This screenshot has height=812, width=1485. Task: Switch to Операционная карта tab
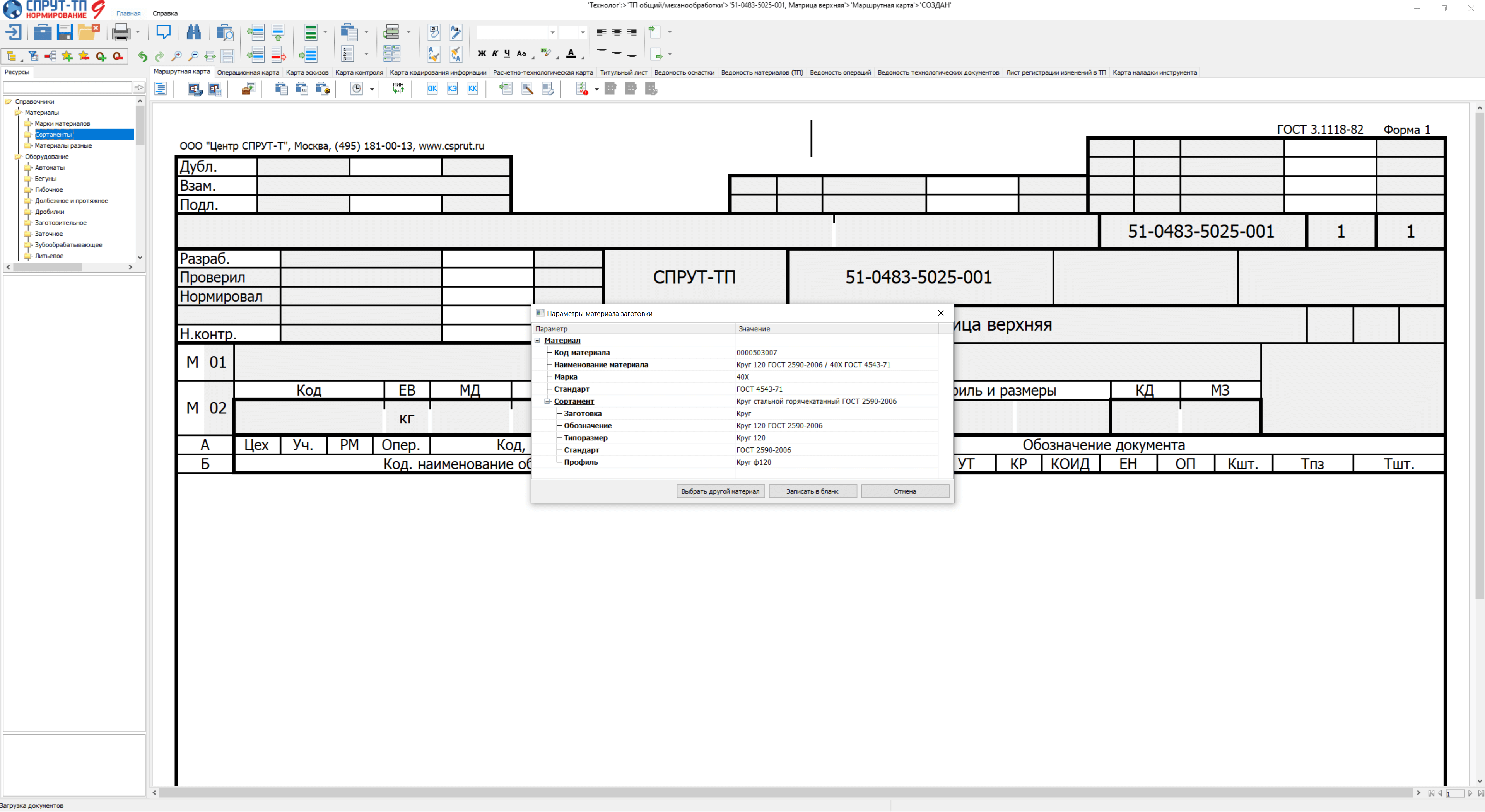point(248,73)
